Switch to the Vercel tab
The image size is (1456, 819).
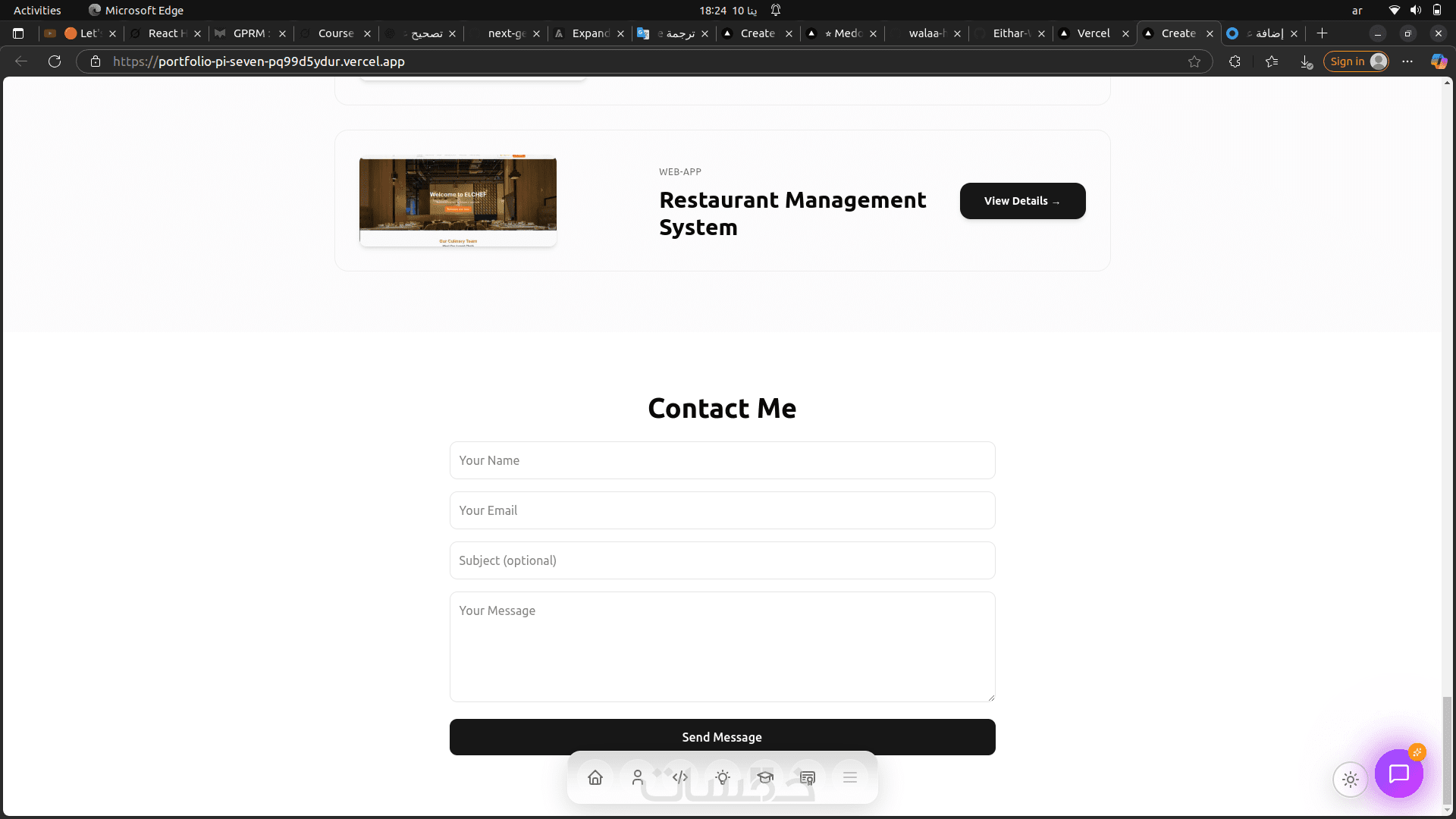1093,33
